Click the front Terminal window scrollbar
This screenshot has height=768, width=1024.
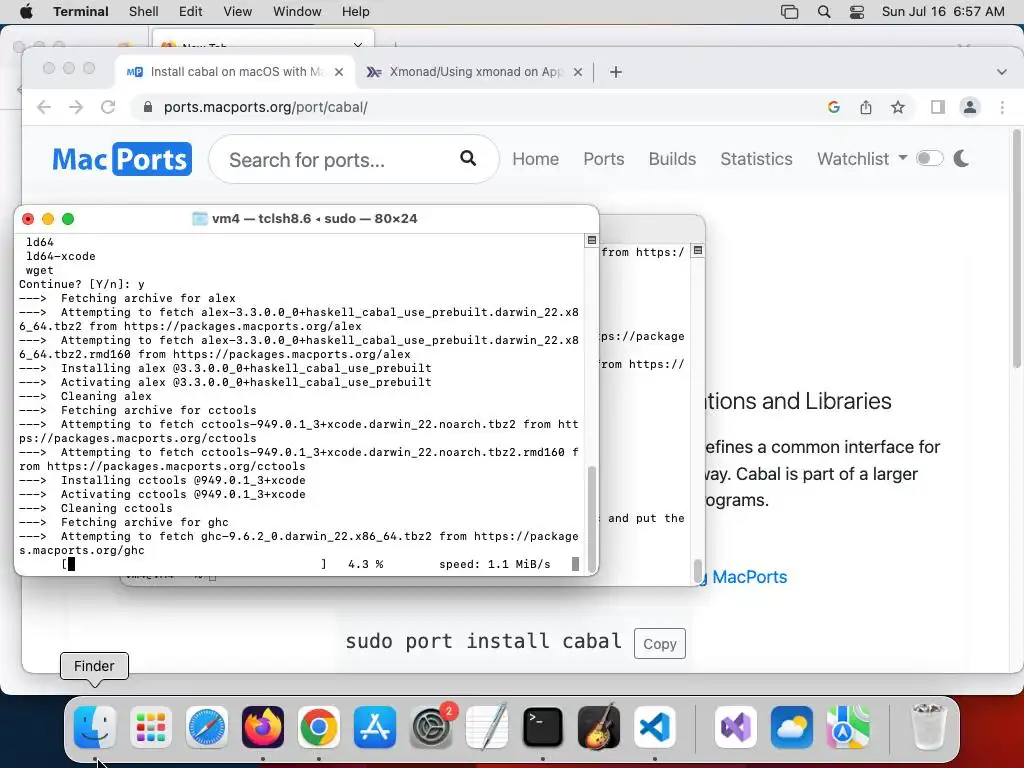point(592,519)
